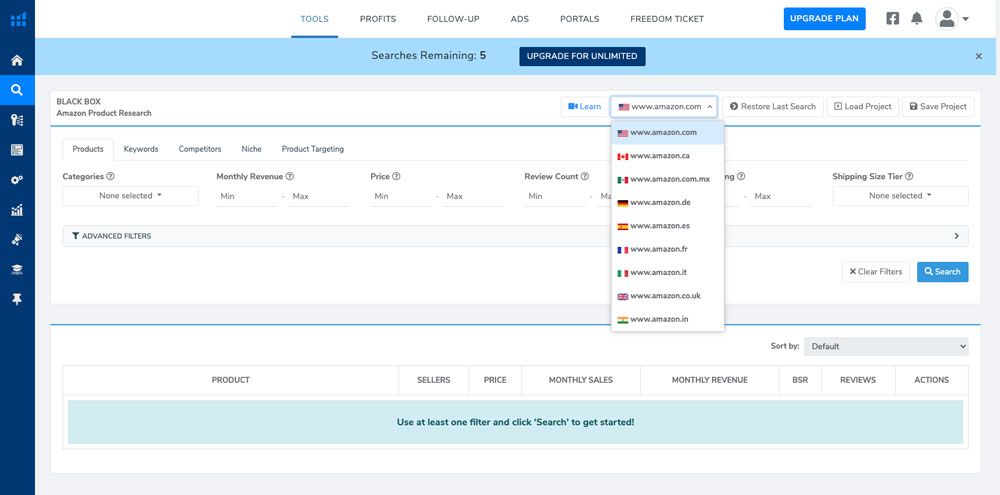Click the Categories help question icon
1000x495 pixels.
(110, 177)
